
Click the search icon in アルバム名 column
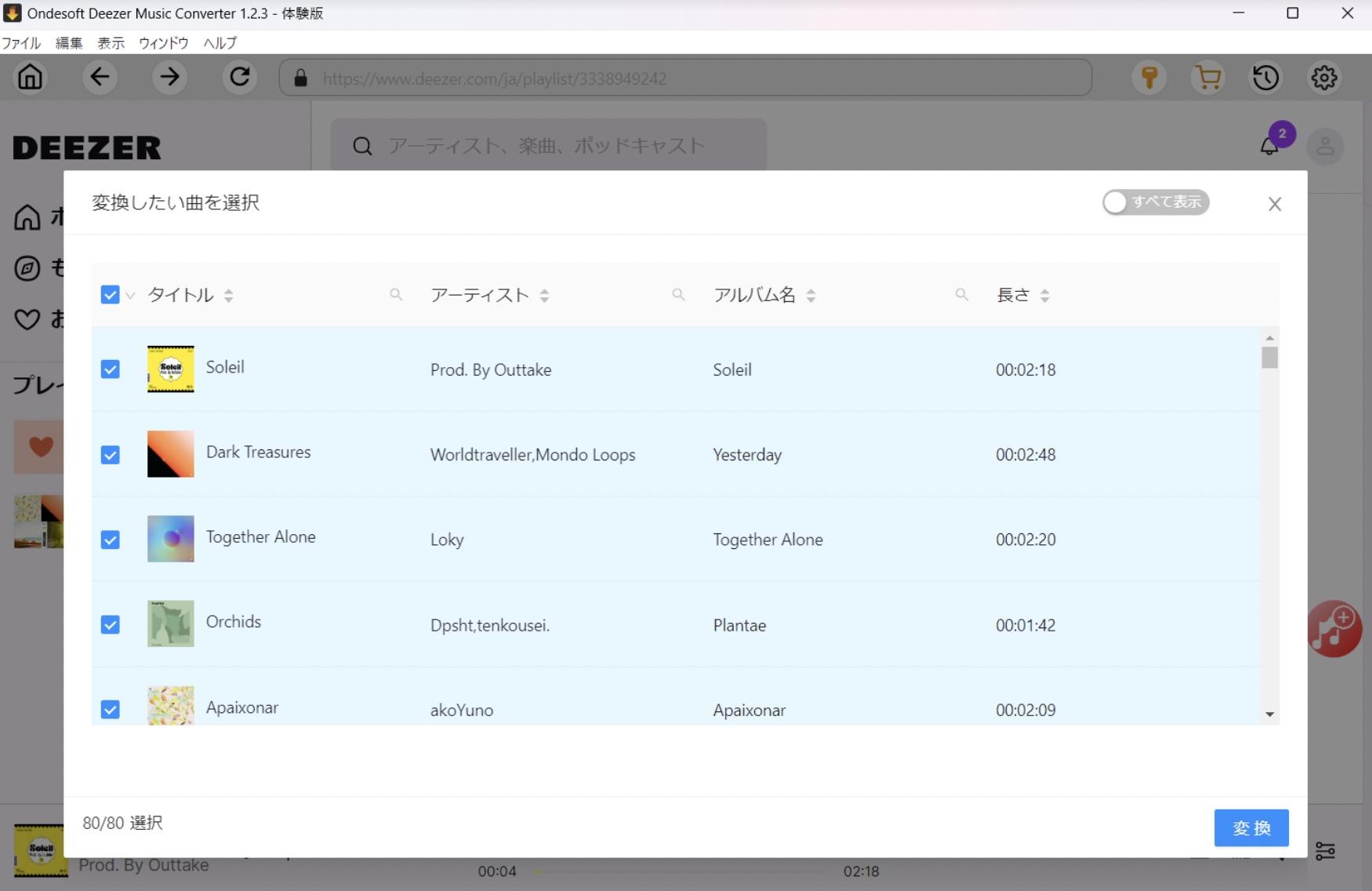click(x=961, y=295)
